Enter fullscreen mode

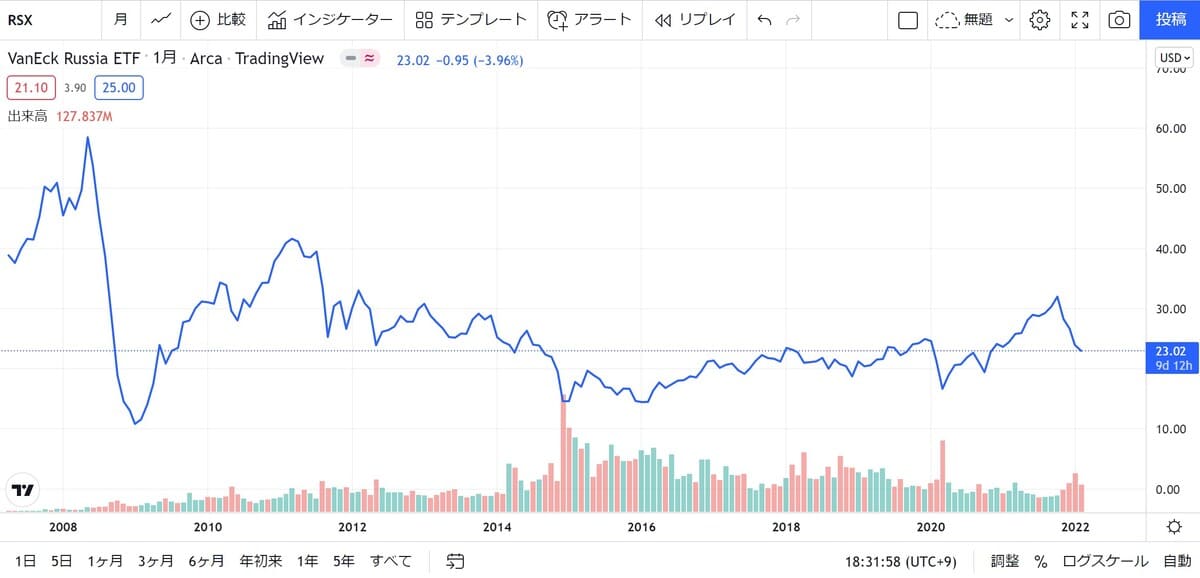tap(1079, 19)
